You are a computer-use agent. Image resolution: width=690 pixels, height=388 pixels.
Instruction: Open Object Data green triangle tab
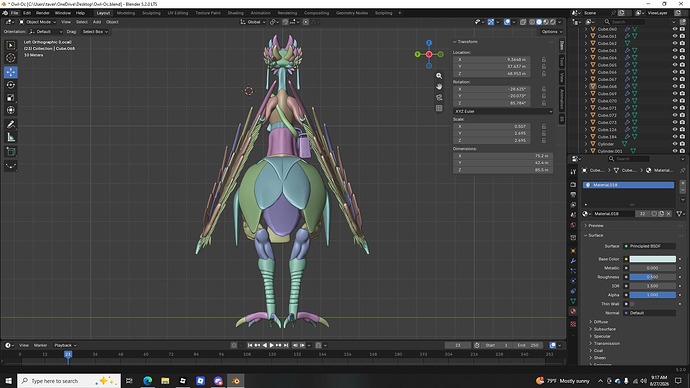click(x=573, y=301)
